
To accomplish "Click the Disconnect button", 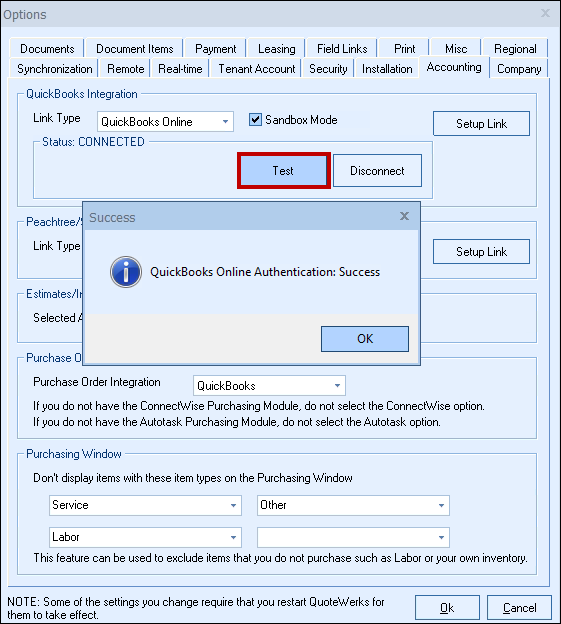I will click(x=377, y=171).
